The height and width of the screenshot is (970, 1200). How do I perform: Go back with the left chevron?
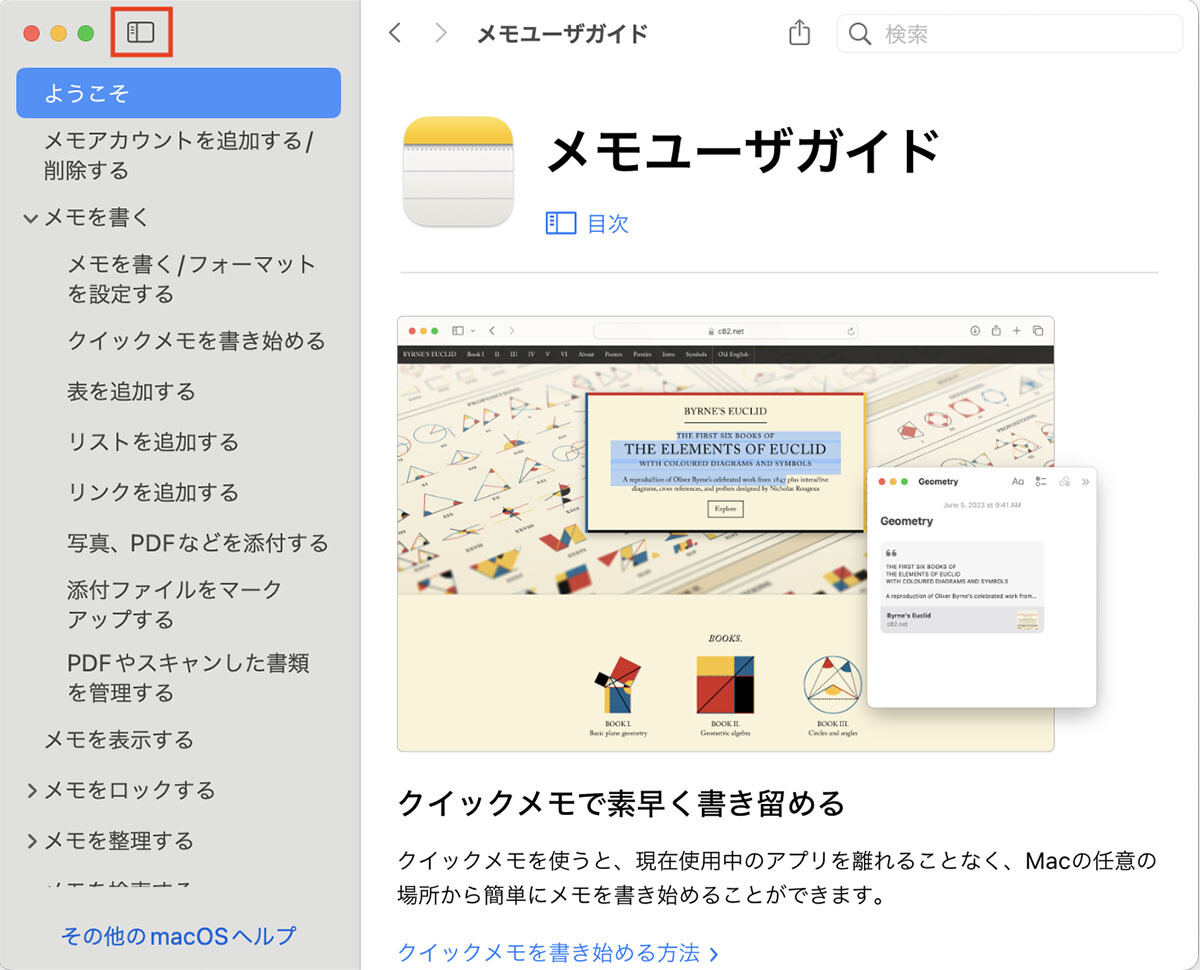coord(395,33)
